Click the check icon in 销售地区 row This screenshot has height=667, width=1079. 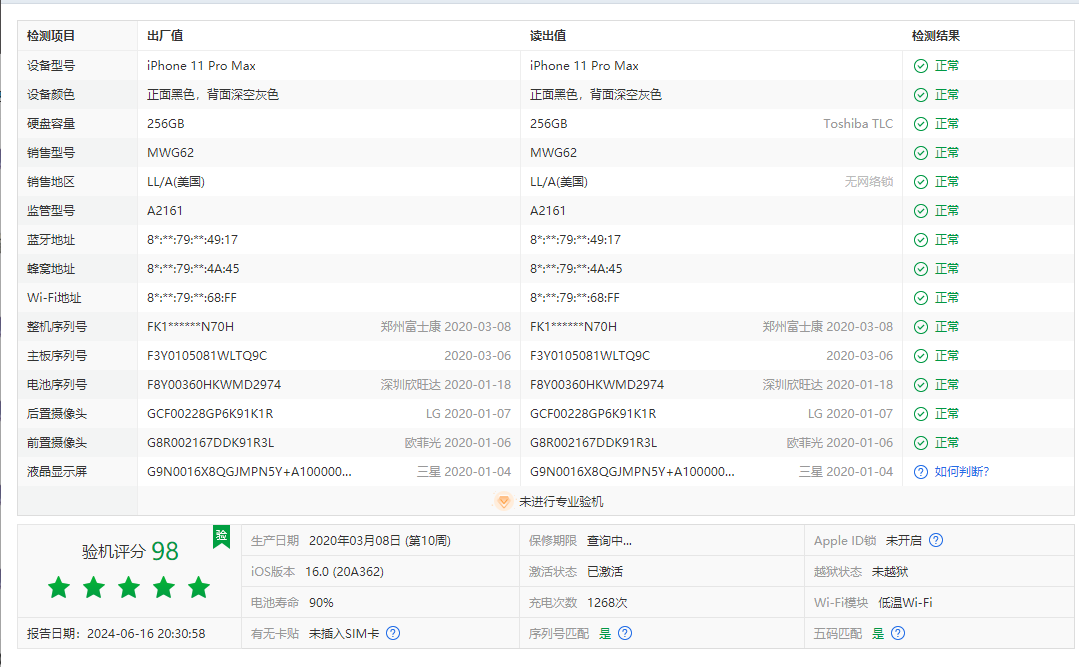921,182
